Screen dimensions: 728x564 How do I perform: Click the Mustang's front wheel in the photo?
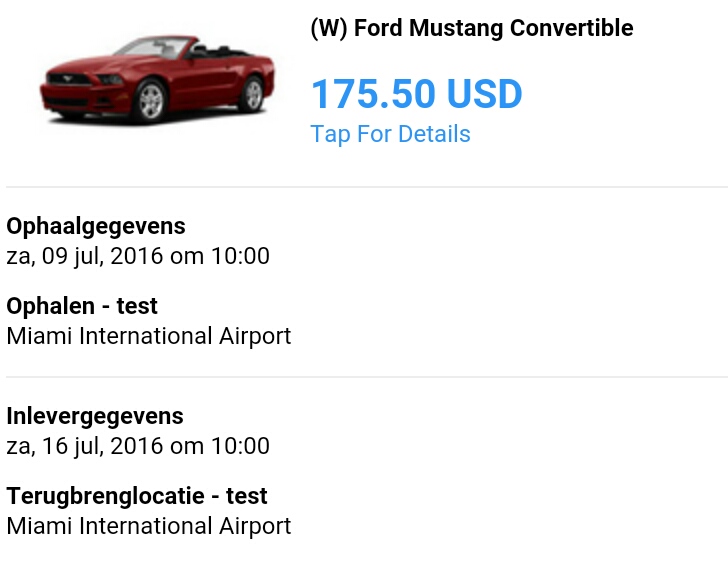[150, 100]
